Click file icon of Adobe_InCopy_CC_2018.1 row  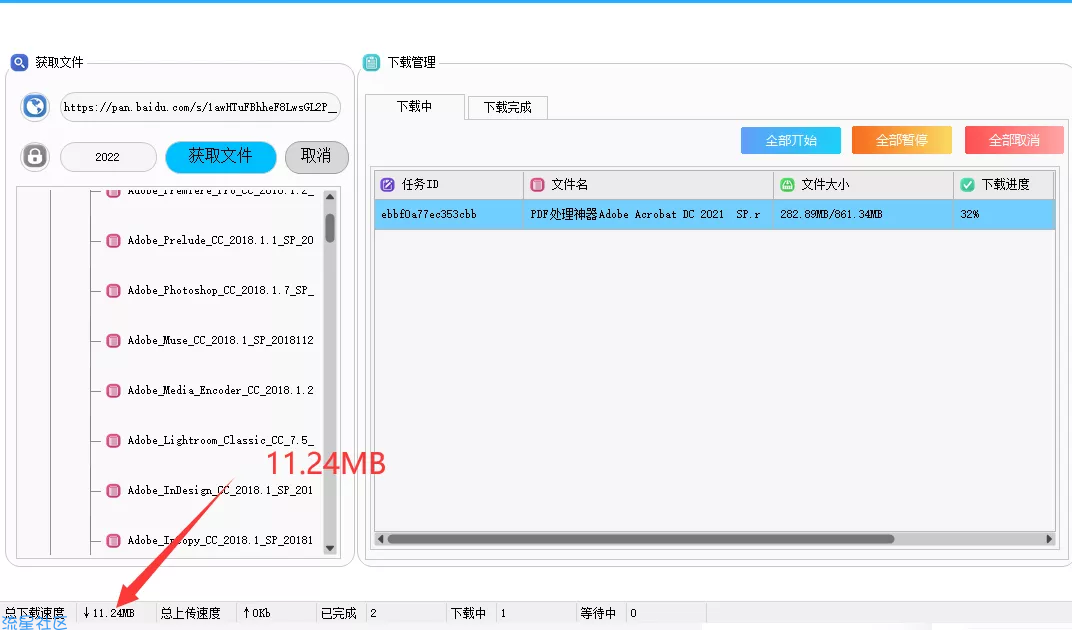point(113,540)
